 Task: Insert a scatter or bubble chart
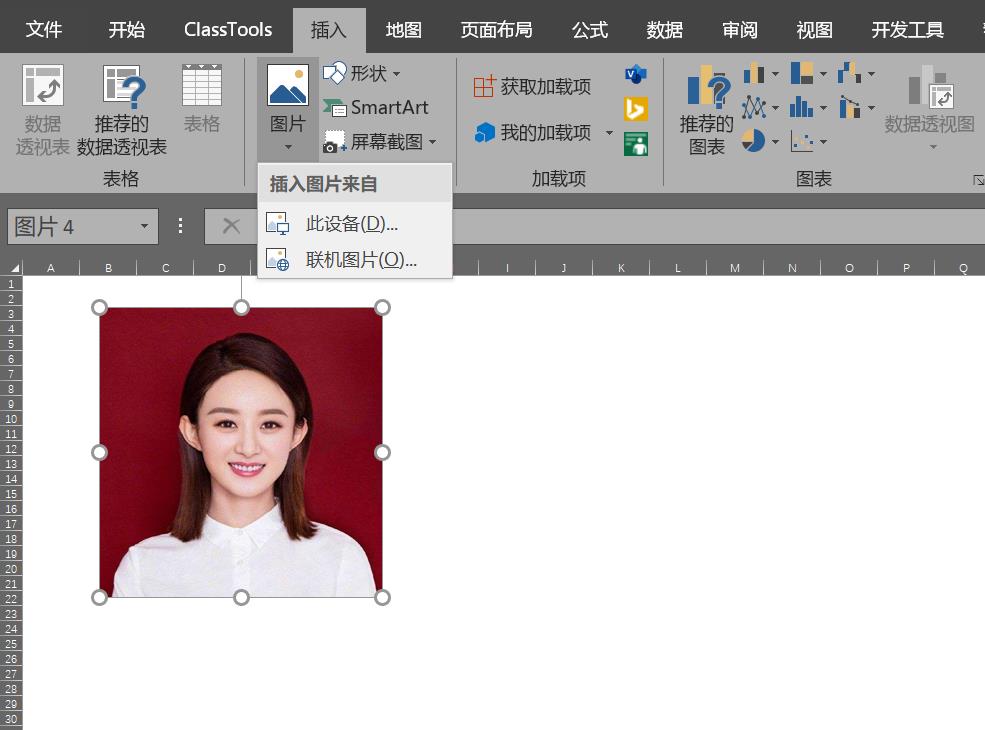pos(802,142)
